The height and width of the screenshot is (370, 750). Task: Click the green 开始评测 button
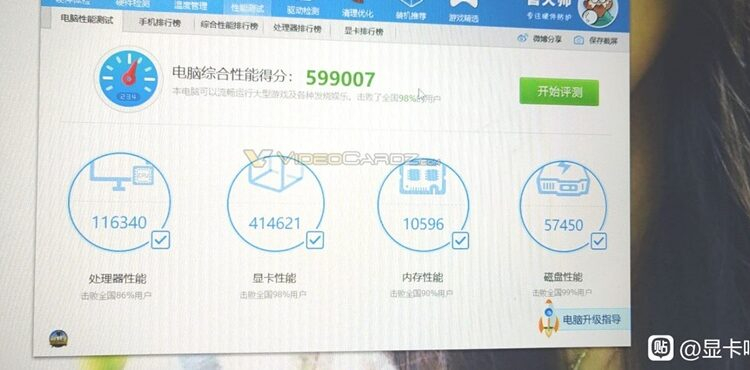tap(559, 91)
